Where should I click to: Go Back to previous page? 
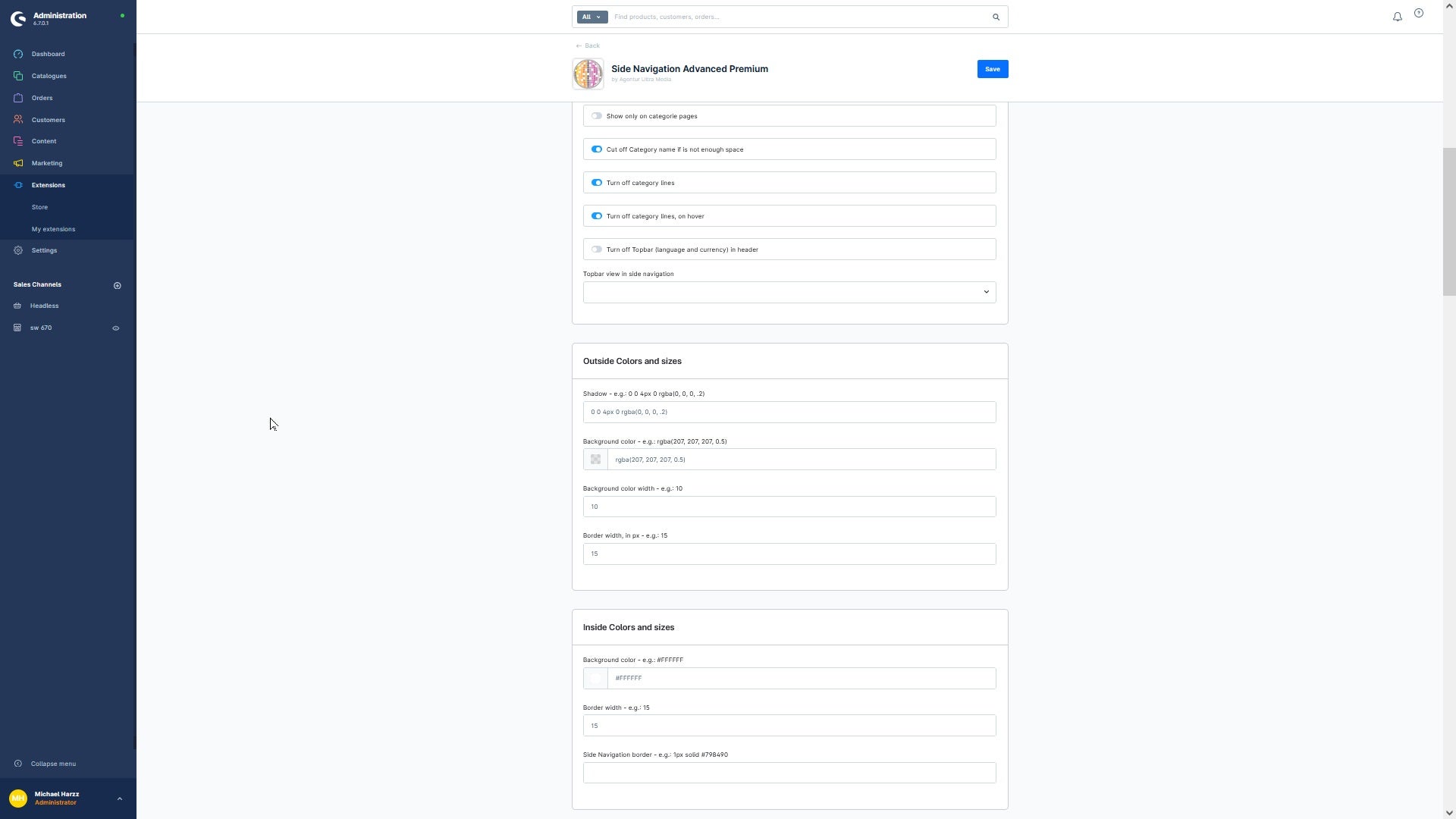click(587, 45)
